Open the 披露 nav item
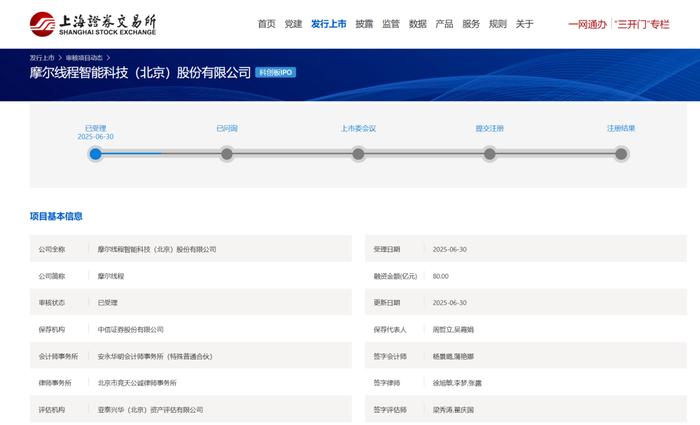Image resolution: width=700 pixels, height=425 pixels. pyautogui.click(x=364, y=24)
